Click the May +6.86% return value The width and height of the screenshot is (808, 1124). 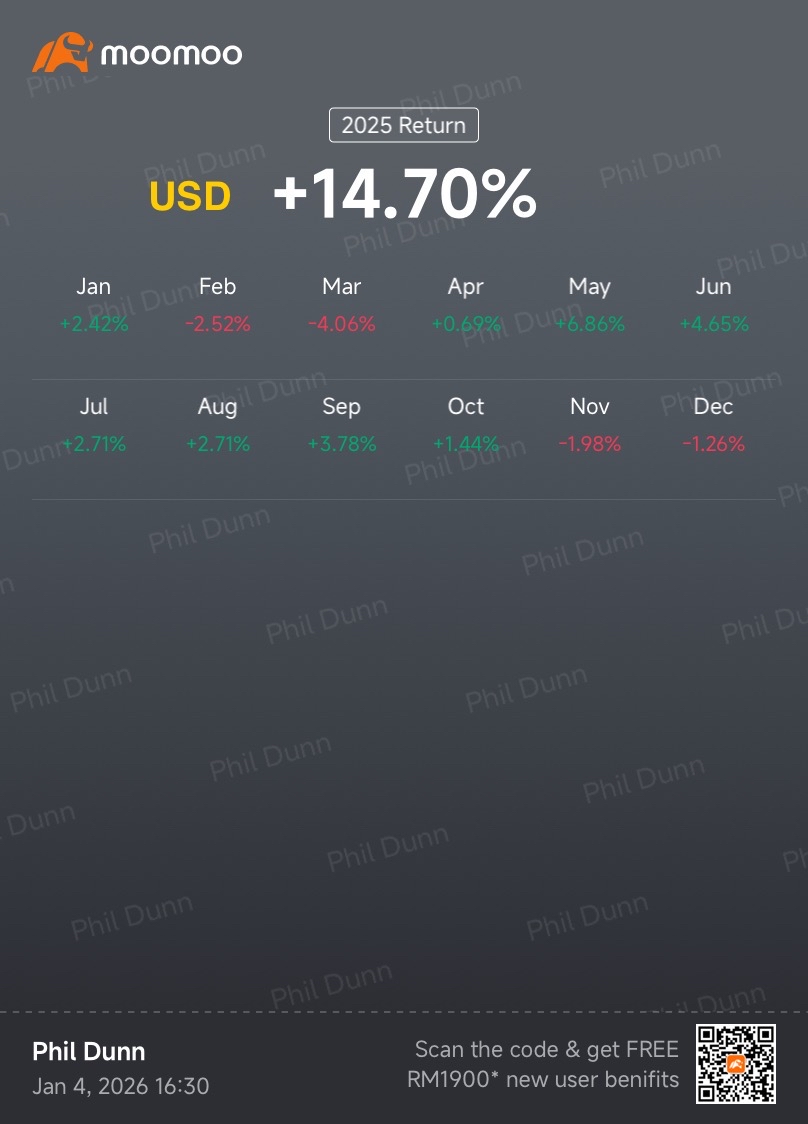(x=590, y=324)
